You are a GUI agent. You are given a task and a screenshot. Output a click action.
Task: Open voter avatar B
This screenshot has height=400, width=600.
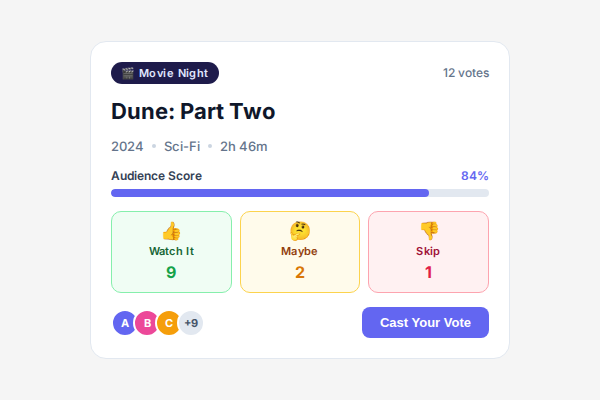146,323
